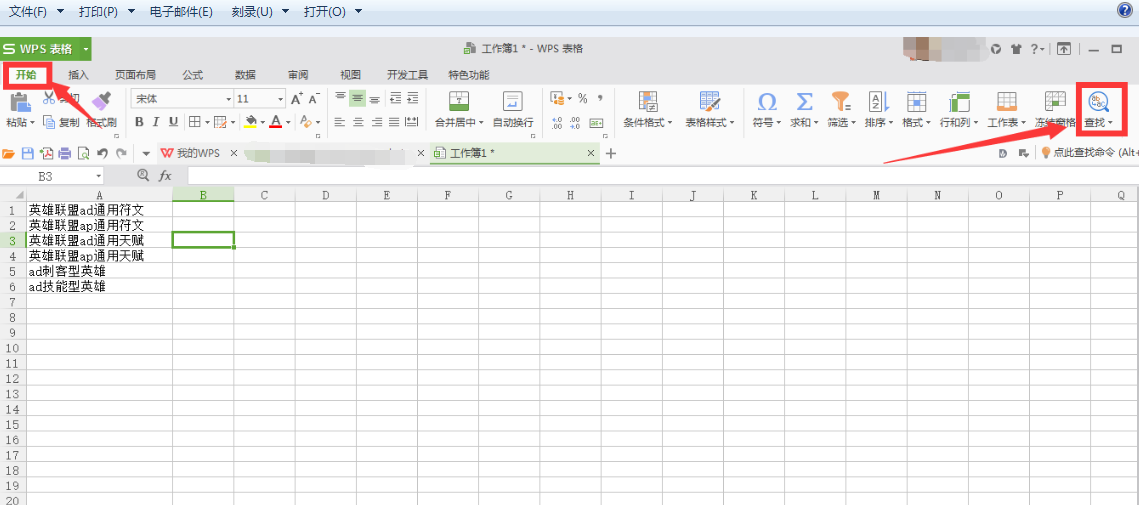The image size is (1139, 505).
Task: Click the AutoSum (求和) sigma icon
Action: tap(804, 101)
